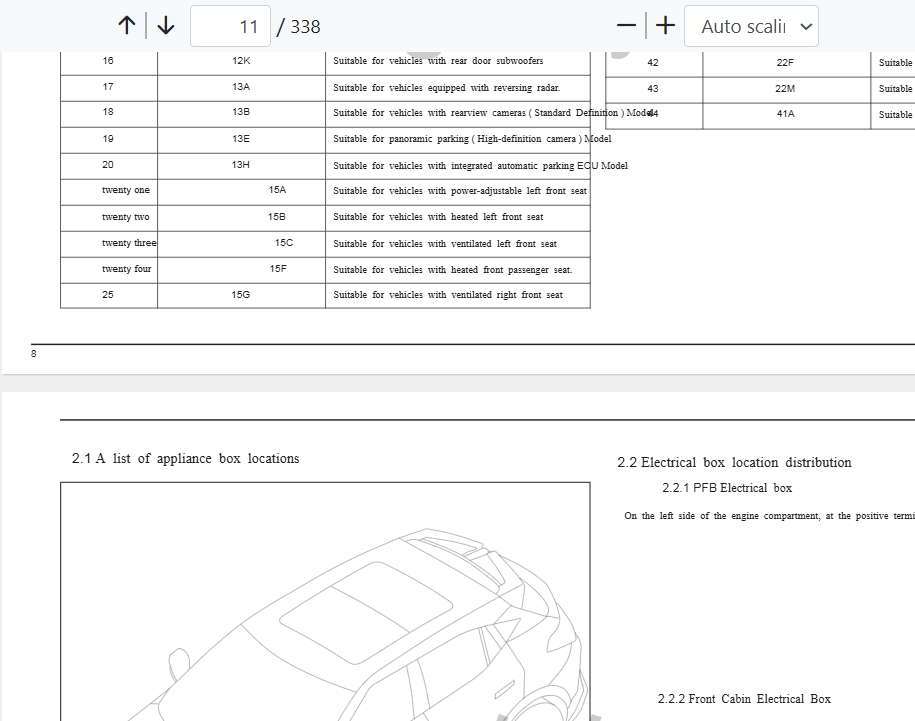Click row number 25
Screen dimensions: 915x721
pyautogui.click(x=108, y=295)
